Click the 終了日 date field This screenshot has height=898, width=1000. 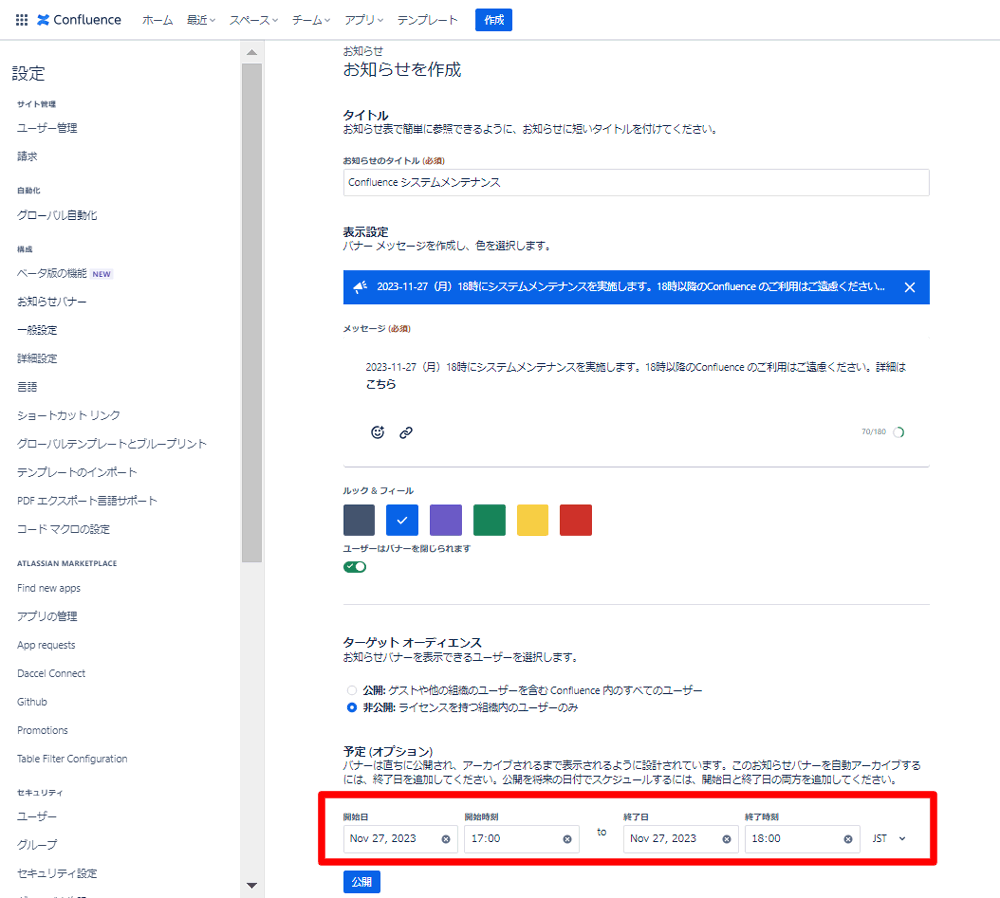click(680, 839)
